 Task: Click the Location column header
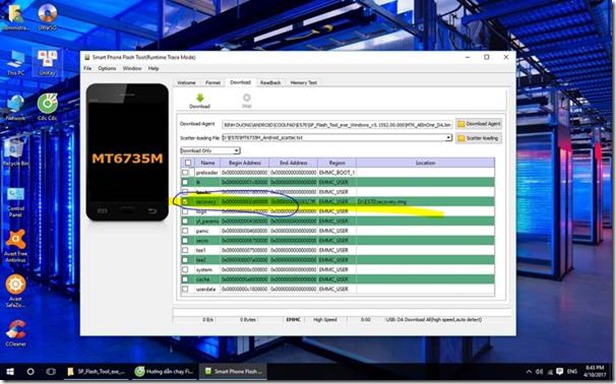425,163
